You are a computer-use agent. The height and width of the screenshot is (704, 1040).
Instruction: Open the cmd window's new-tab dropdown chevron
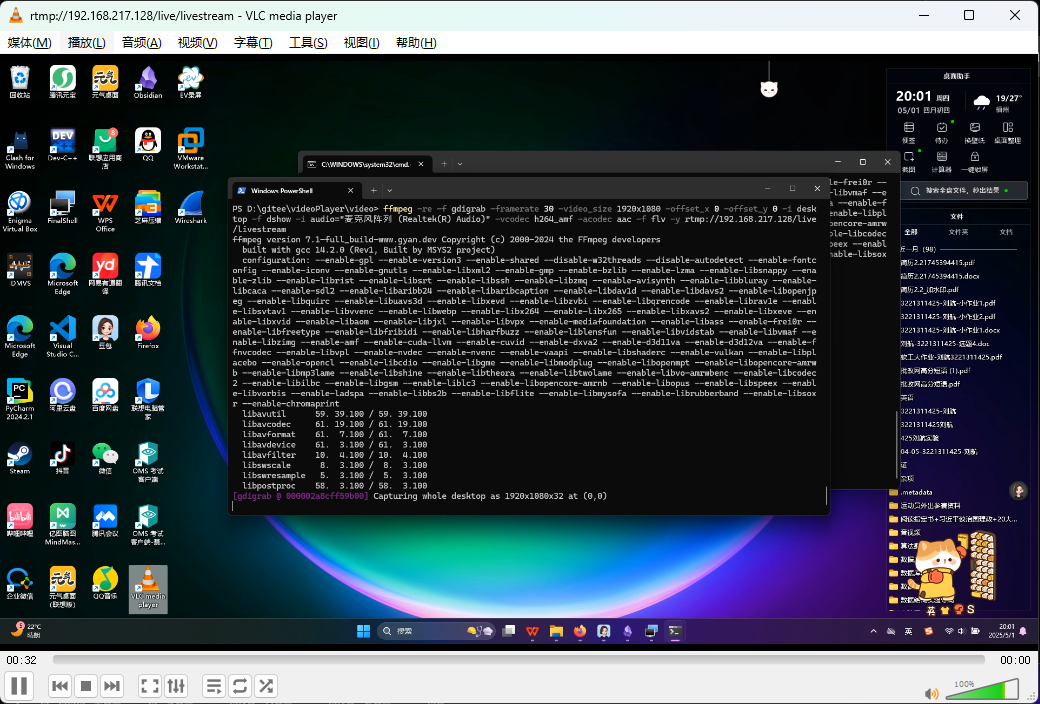coord(460,164)
